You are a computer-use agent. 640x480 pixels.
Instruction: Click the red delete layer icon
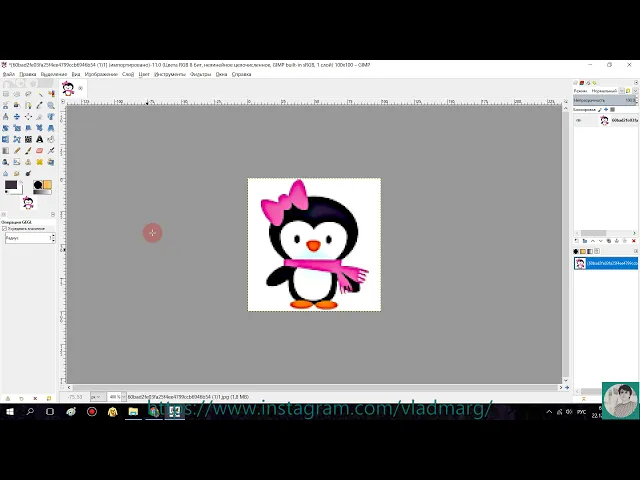click(633, 241)
